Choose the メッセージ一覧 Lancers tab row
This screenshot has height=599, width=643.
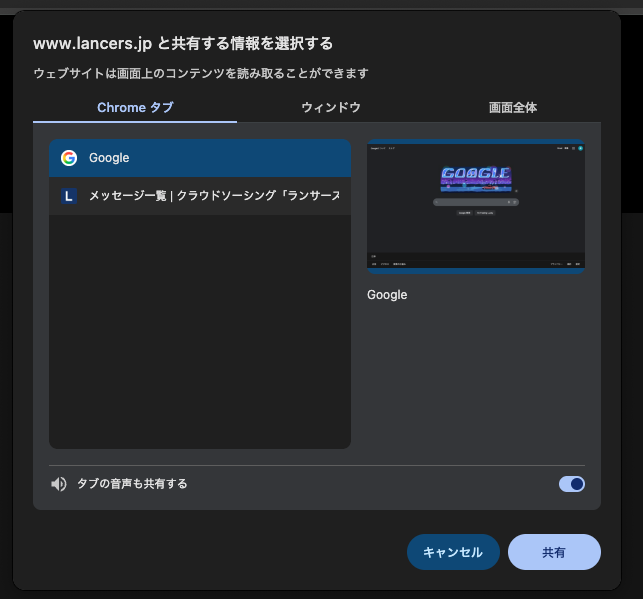(200, 196)
